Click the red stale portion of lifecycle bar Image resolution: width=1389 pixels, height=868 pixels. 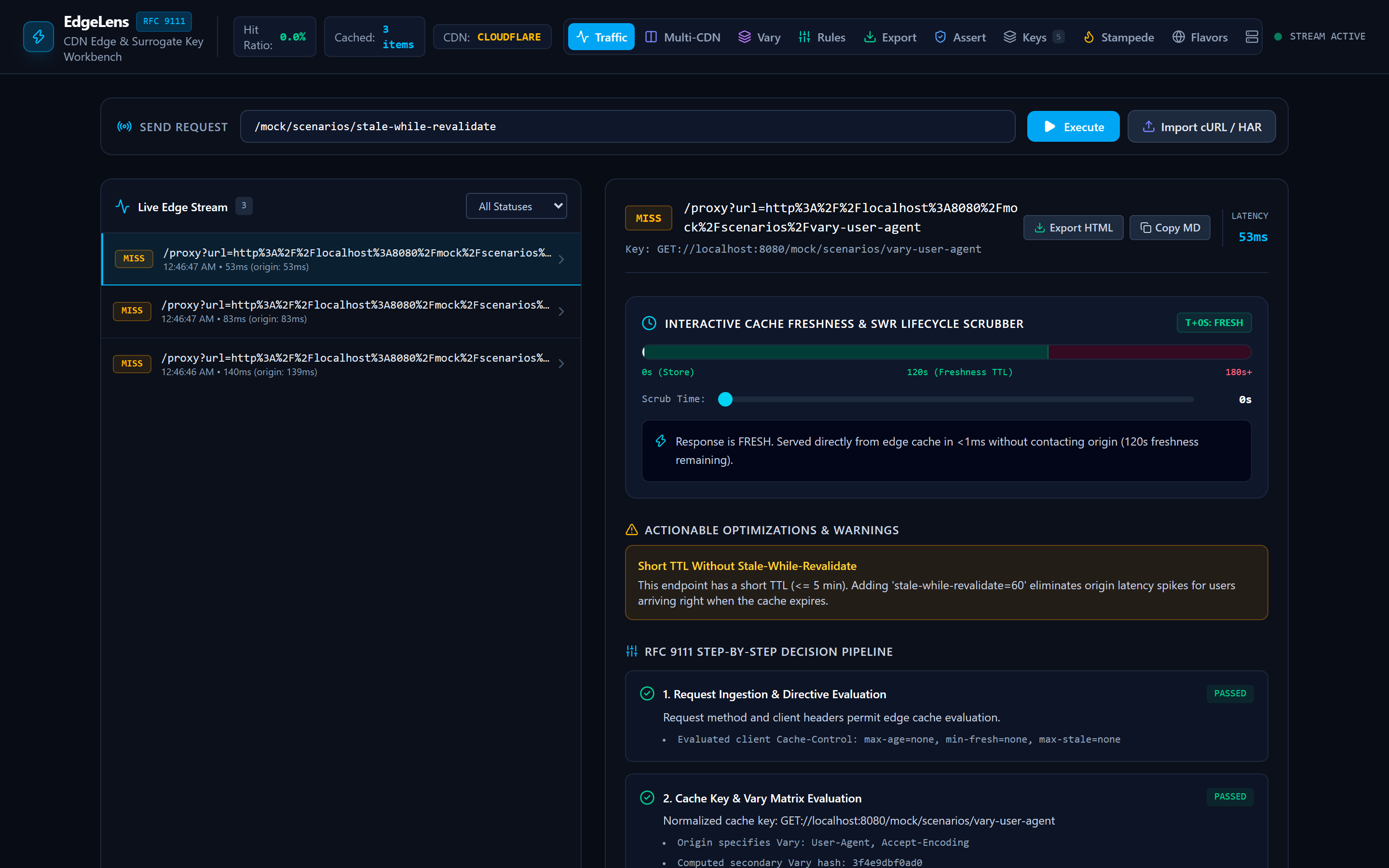tap(1149, 352)
